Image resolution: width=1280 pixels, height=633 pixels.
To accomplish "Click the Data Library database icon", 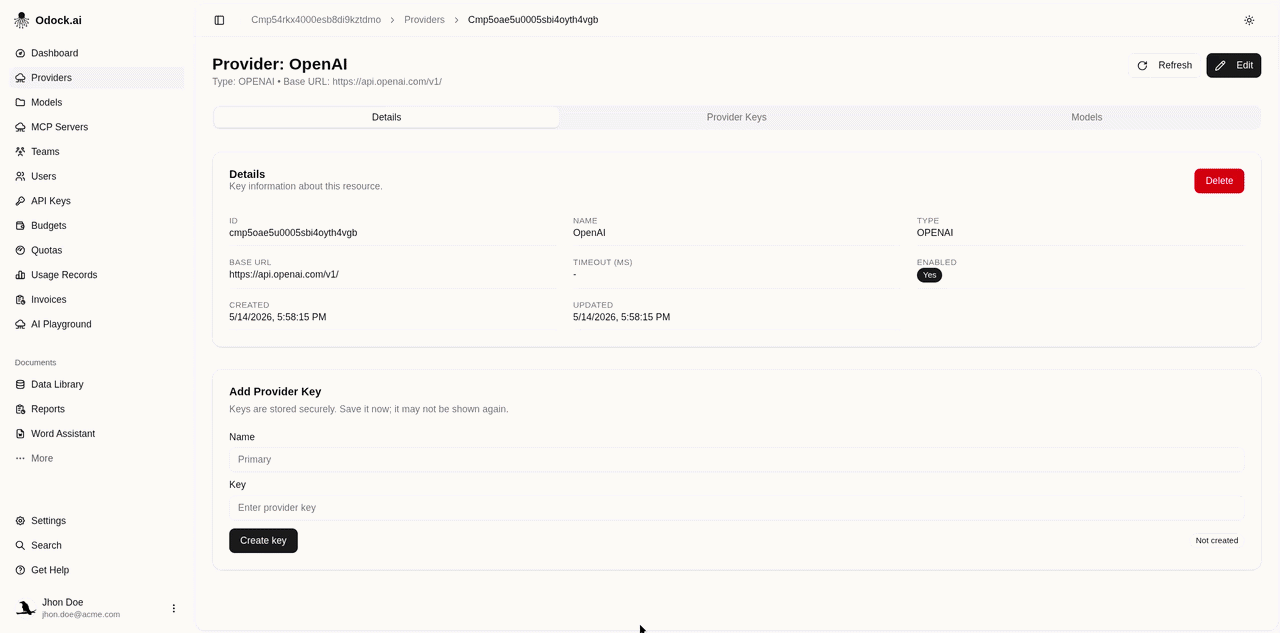I will [21, 384].
